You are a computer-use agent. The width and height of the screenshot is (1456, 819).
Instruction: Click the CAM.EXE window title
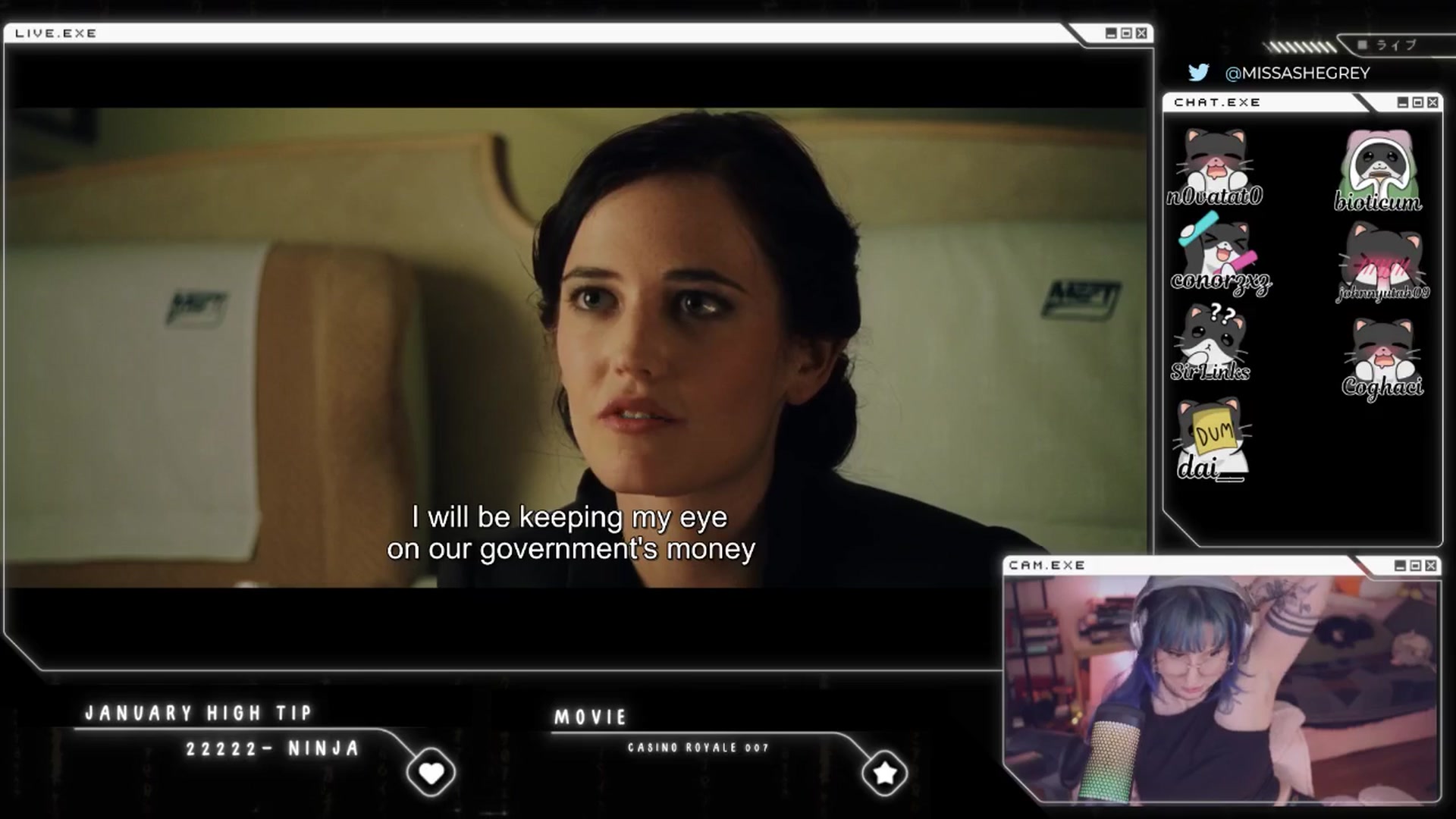[1047, 566]
